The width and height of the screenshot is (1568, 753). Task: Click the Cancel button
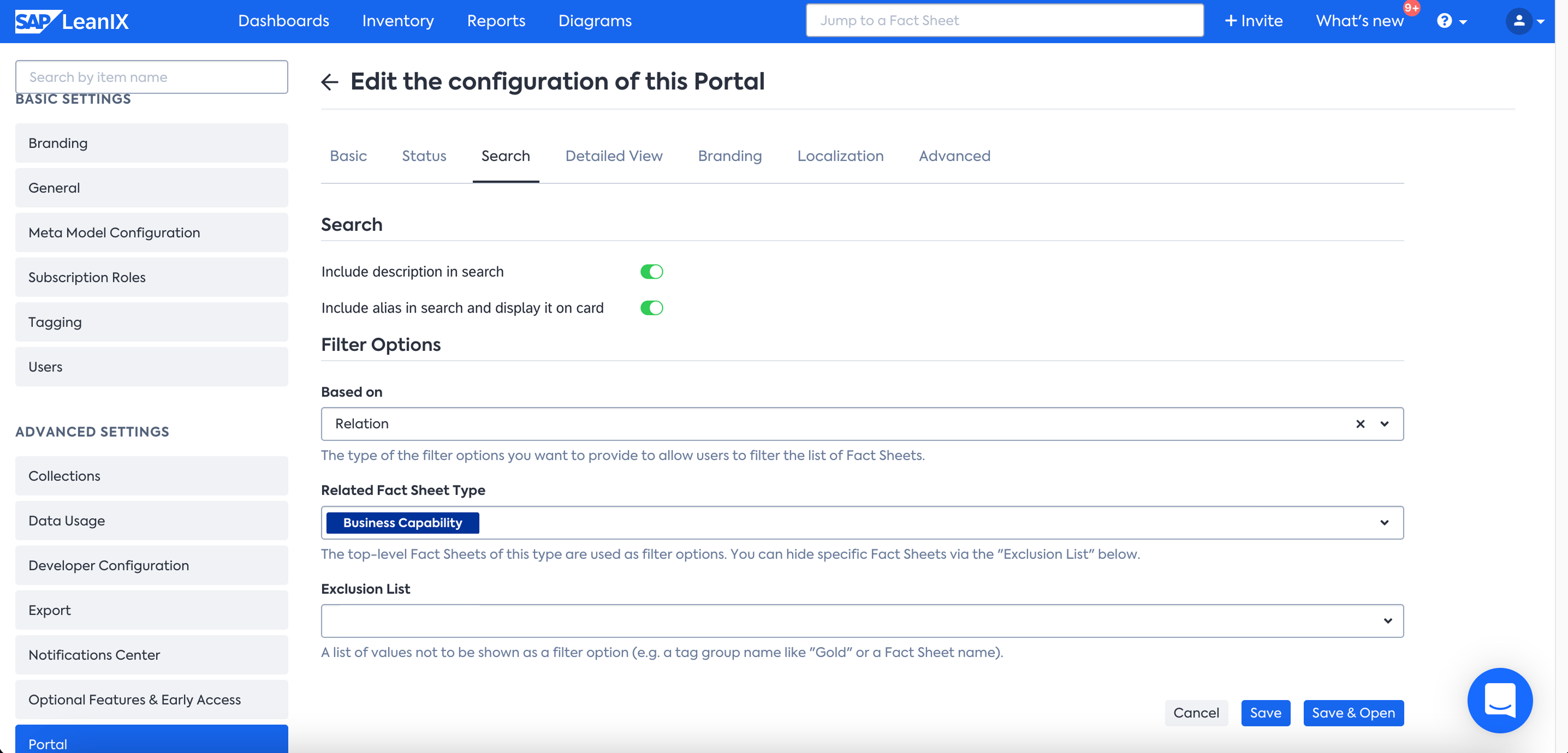[x=1196, y=713]
